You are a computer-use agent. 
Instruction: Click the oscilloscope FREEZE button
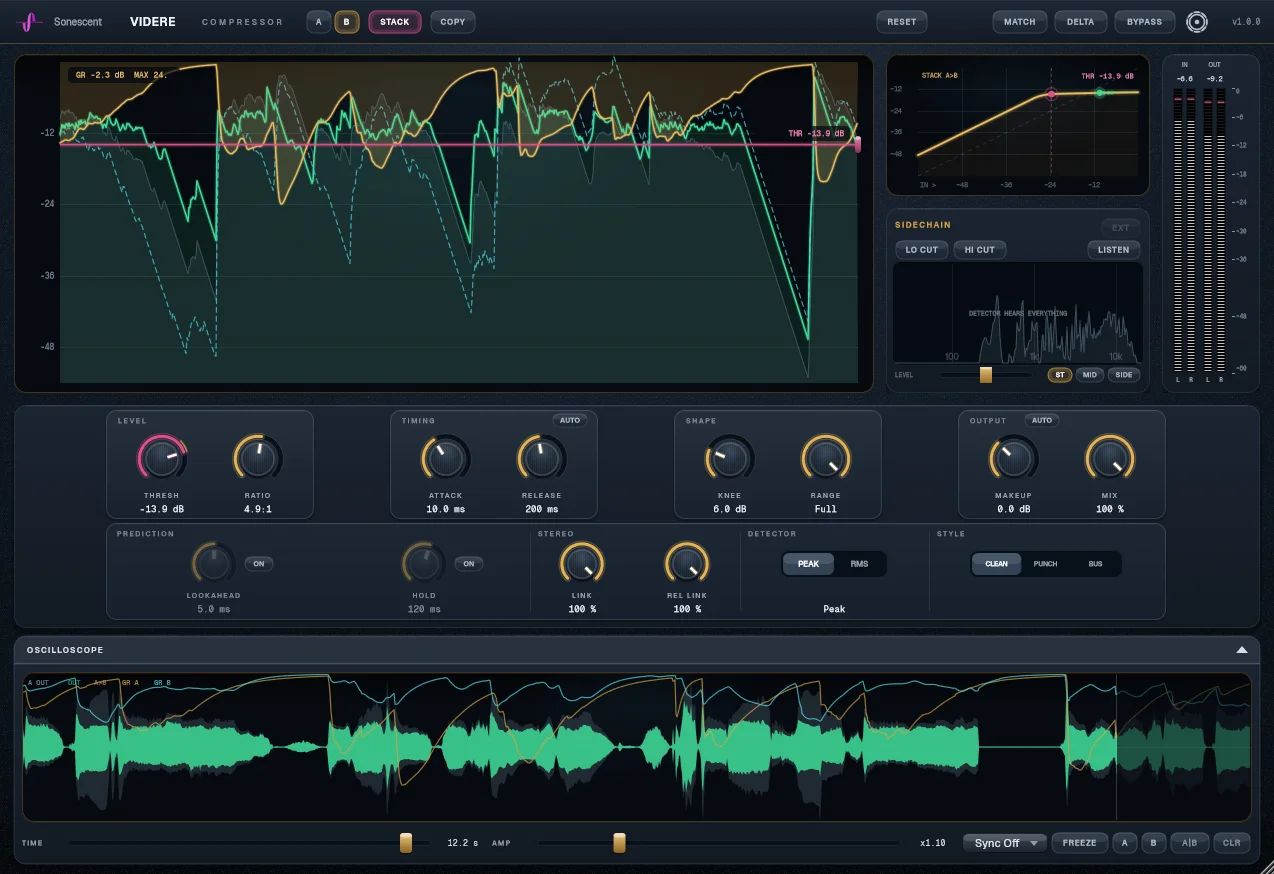point(1079,843)
